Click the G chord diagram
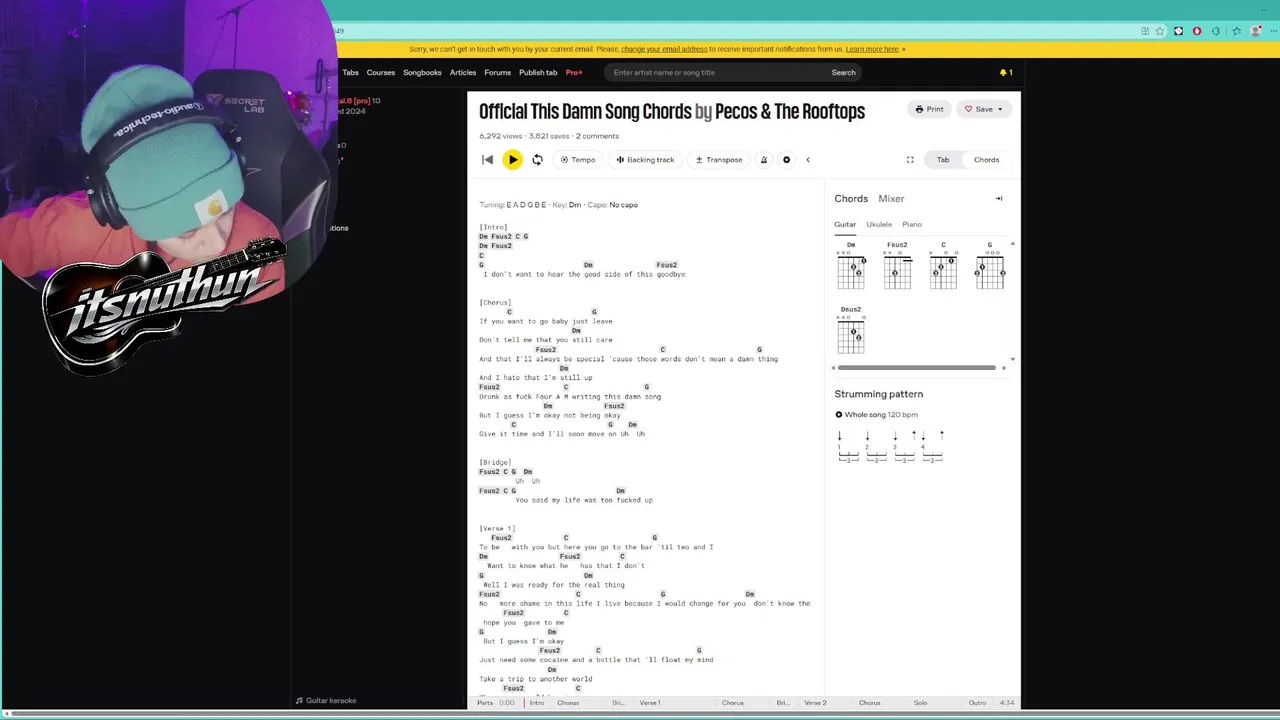Screen dimensions: 1280x720 [x=989, y=266]
